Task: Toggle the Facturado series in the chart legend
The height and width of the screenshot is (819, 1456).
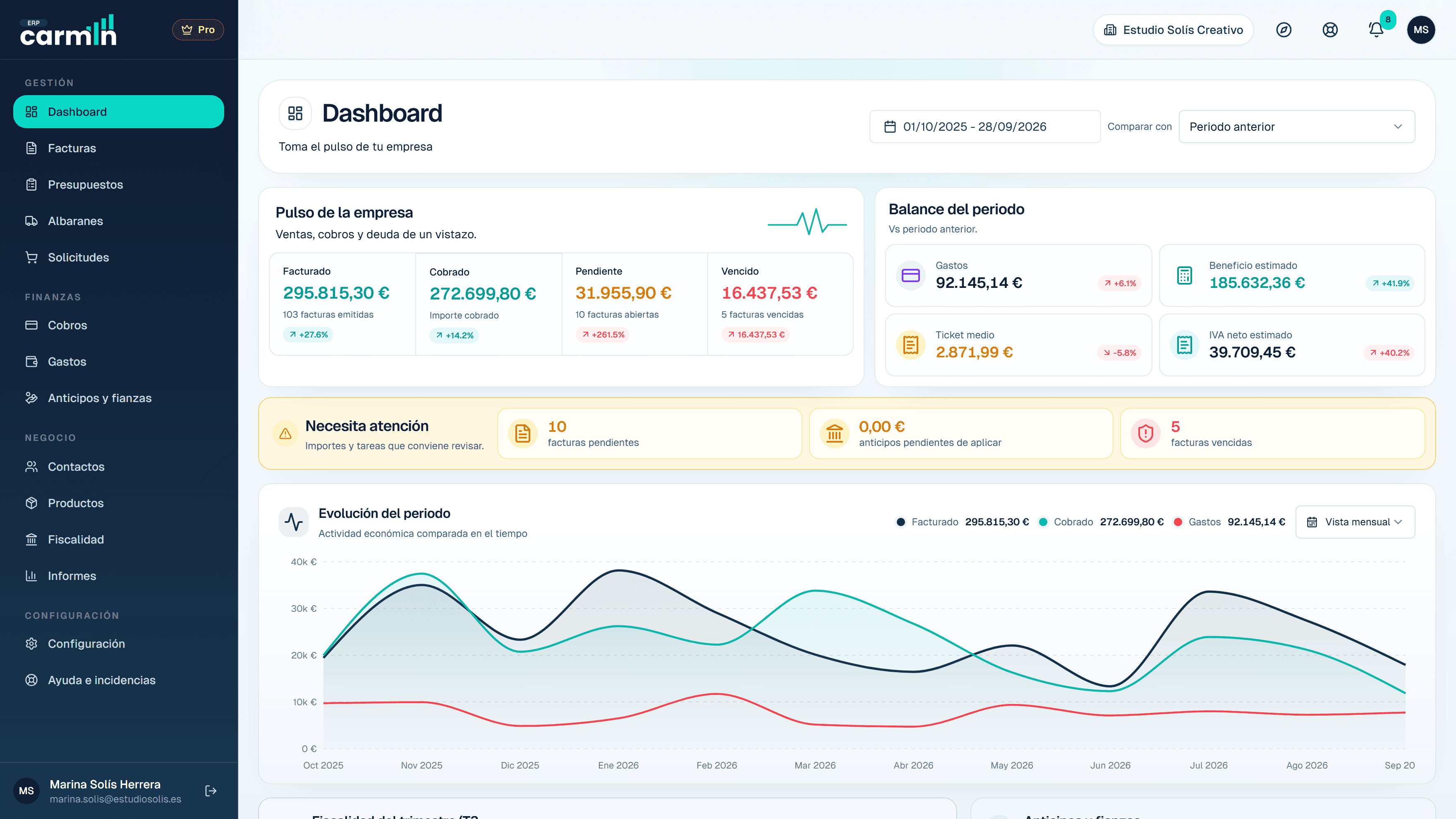Action: (x=963, y=522)
